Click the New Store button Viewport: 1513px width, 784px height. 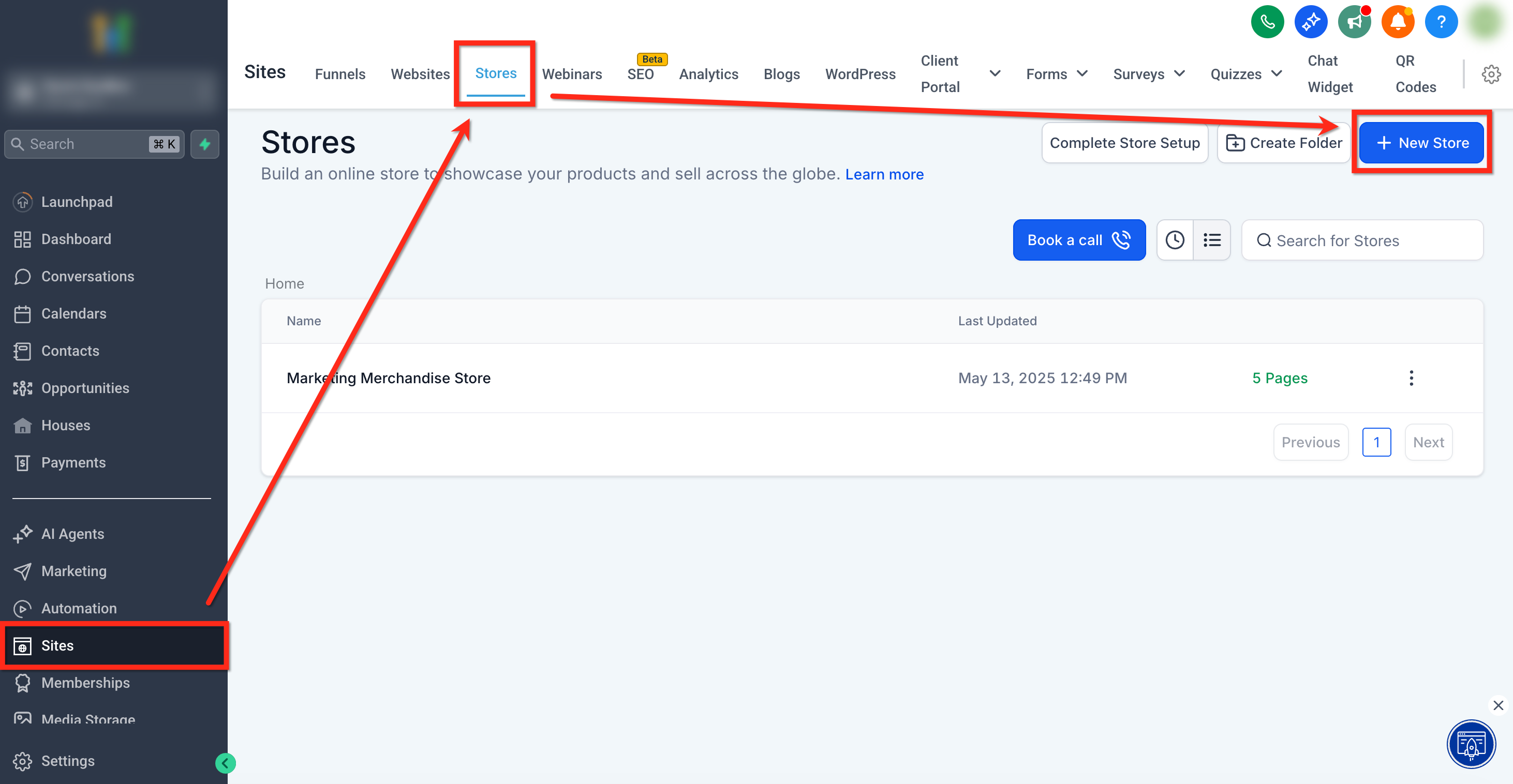1421,143
